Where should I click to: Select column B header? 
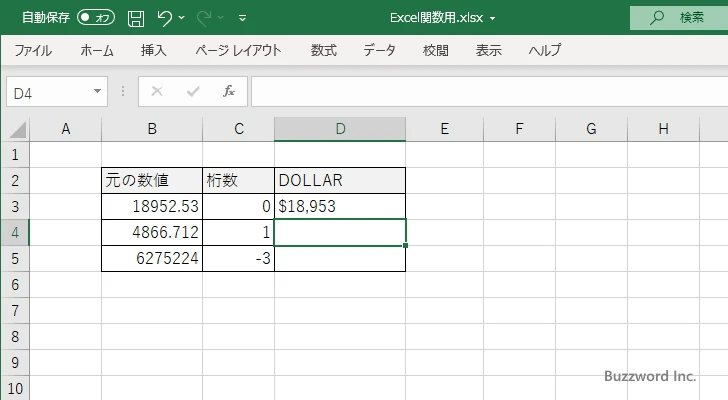tap(152, 129)
